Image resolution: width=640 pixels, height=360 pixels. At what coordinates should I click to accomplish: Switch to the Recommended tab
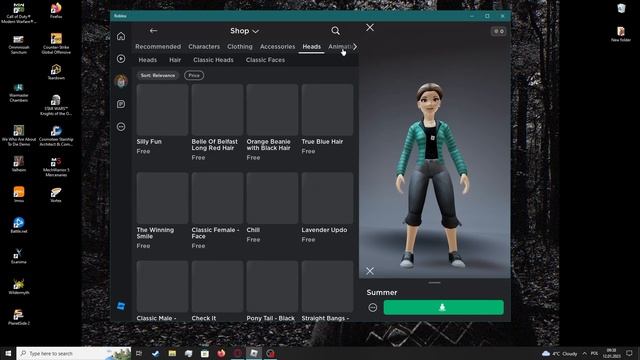[158, 47]
